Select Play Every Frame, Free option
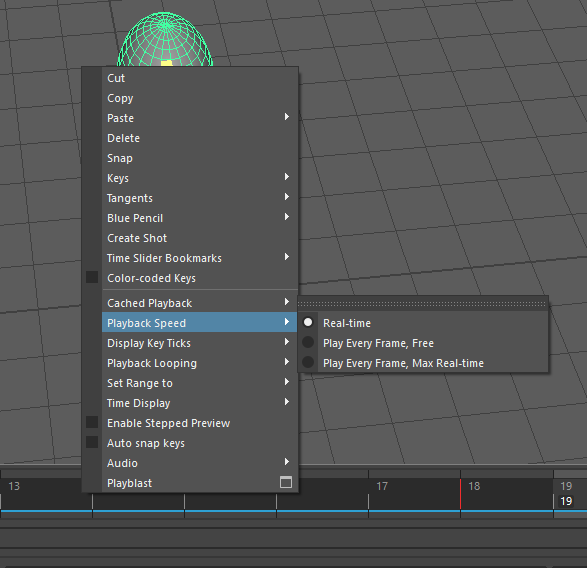 (423, 343)
